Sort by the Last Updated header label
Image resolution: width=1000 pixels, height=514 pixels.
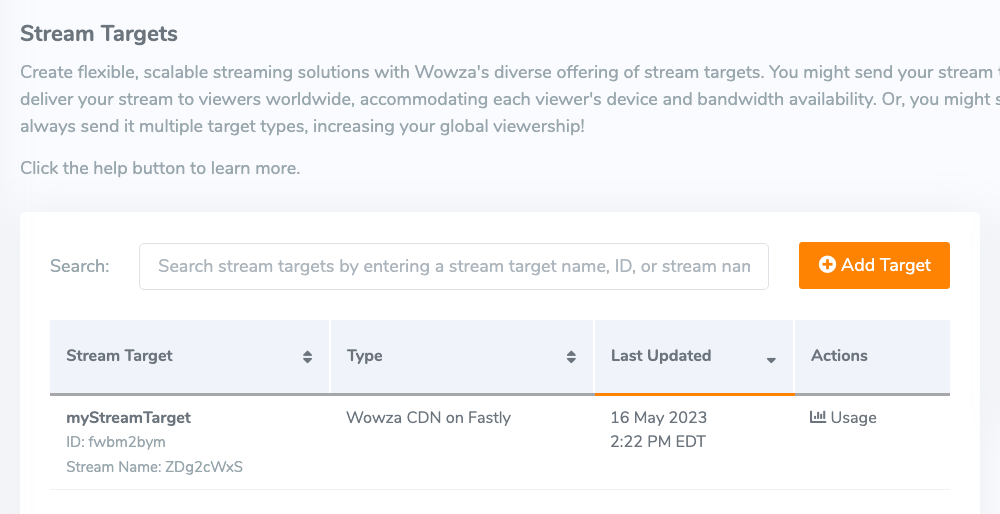click(x=661, y=356)
